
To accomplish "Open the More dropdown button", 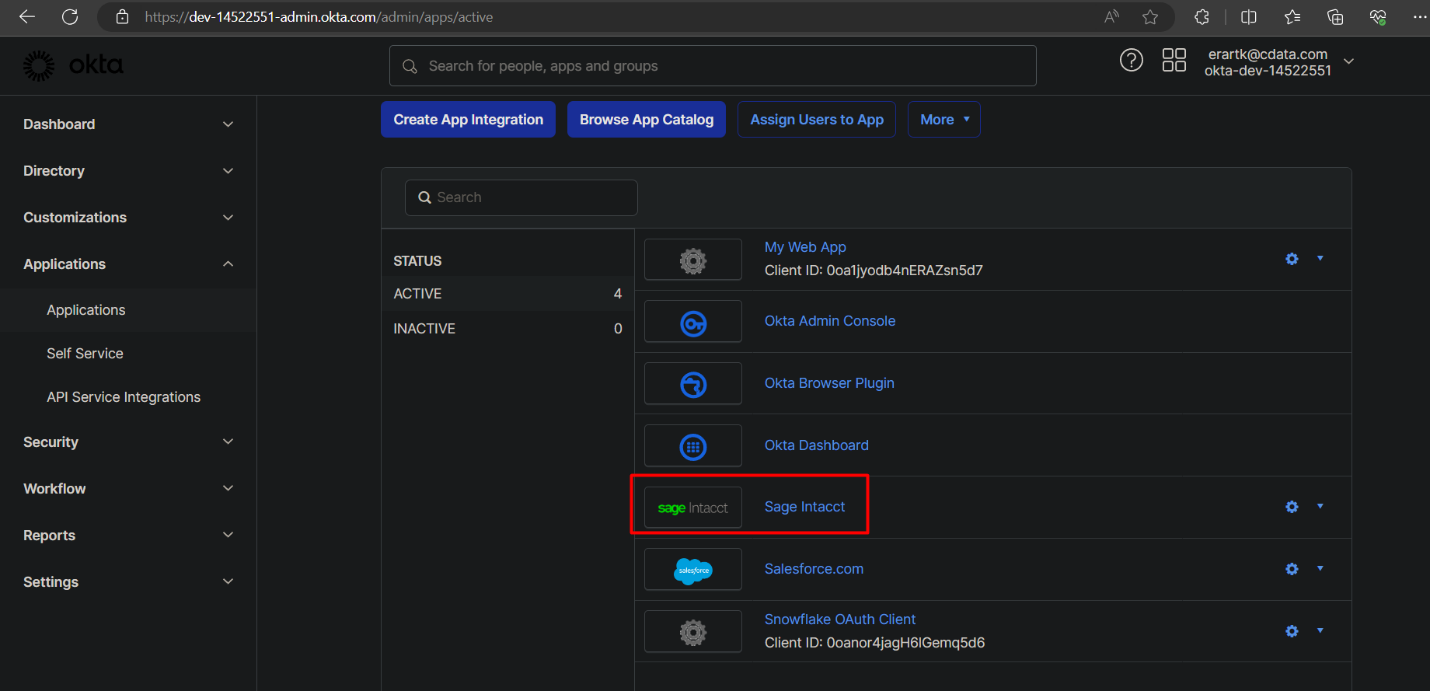I will tap(944, 119).
